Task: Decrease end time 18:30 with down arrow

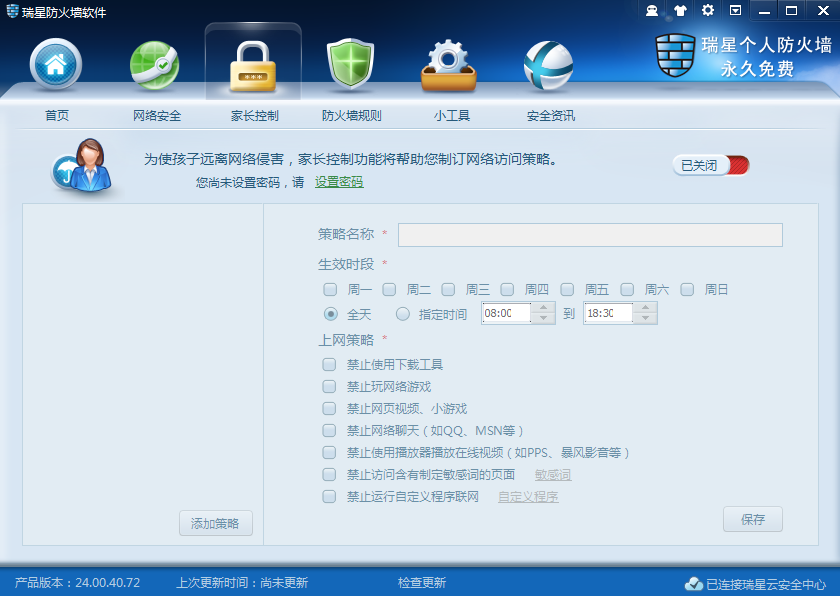Action: tap(645, 318)
